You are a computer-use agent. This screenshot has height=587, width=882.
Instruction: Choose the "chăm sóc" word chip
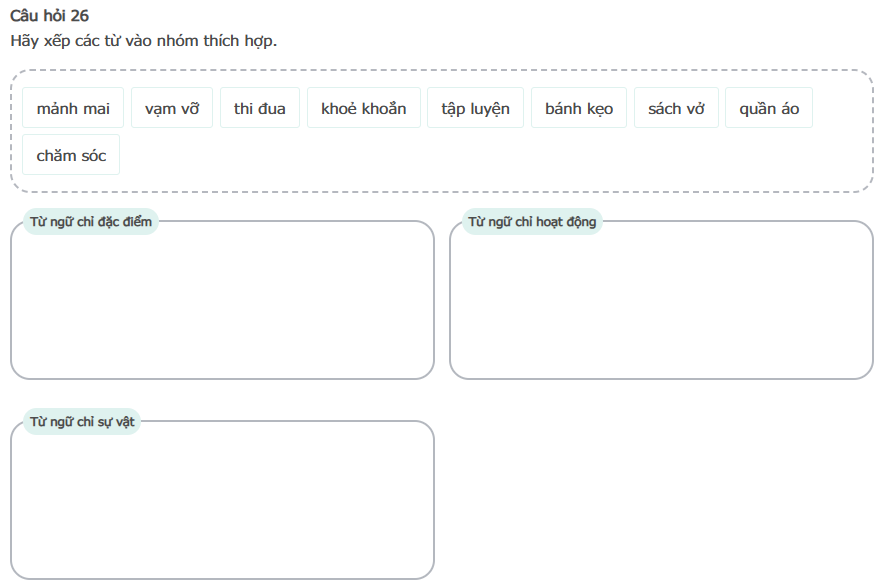pyautogui.click(x=71, y=155)
